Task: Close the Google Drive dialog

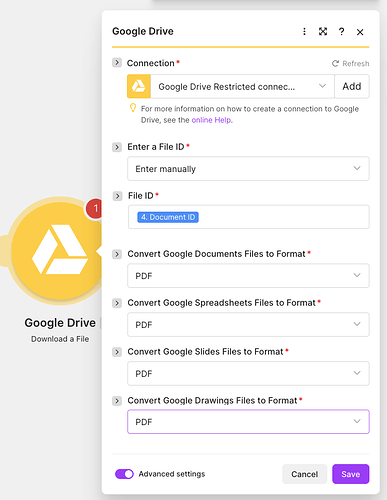Action: [360, 32]
